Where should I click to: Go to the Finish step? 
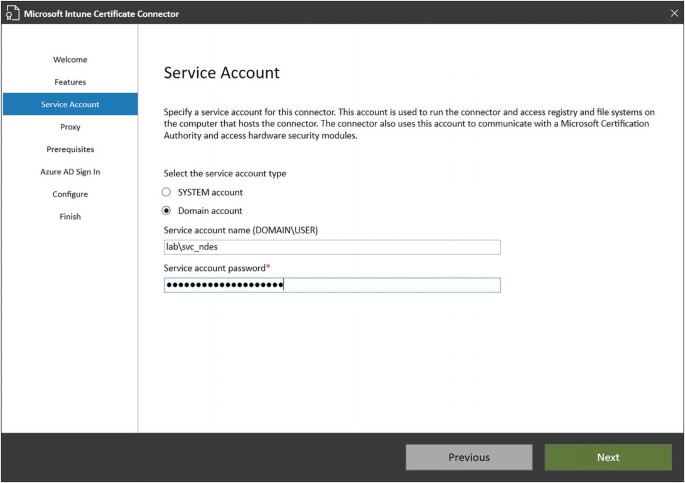(x=70, y=216)
